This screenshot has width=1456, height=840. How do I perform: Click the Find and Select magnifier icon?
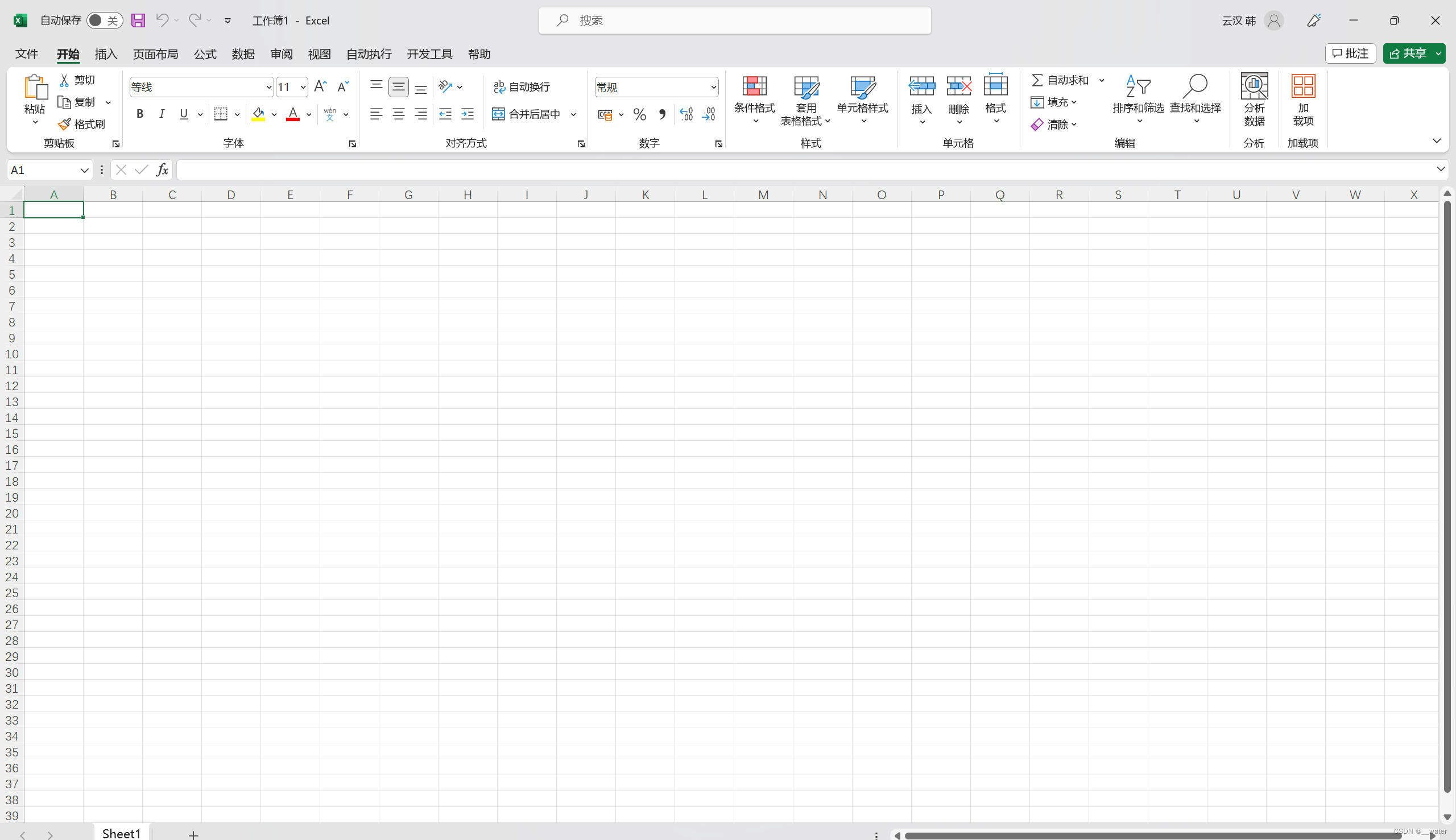coord(1195,86)
